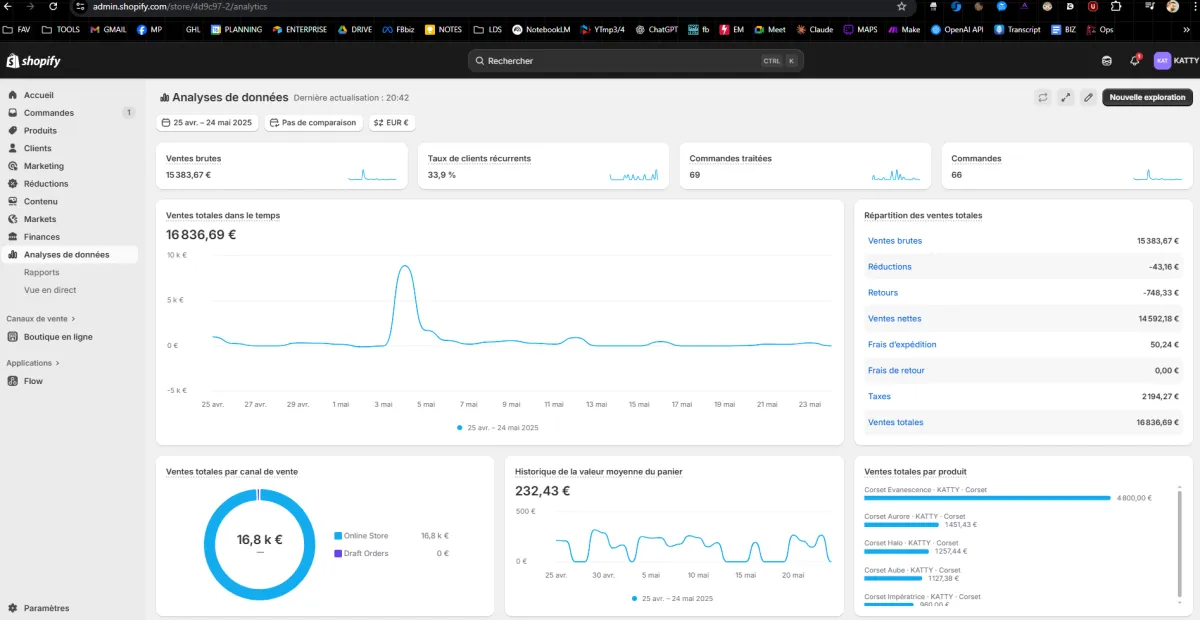
Task: Open the date range picker 25 avr. – 24 mai 2025
Action: (208, 123)
